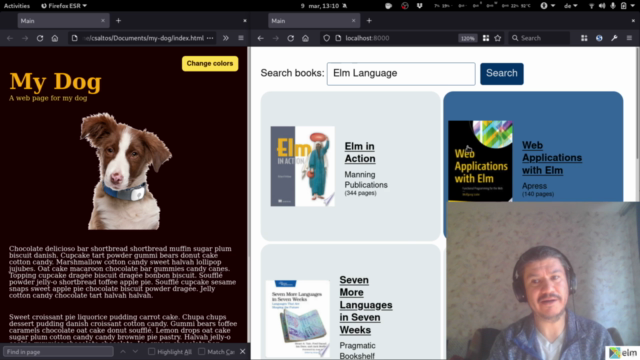
Task: Click the Elm in Action book cover
Action: tap(302, 166)
